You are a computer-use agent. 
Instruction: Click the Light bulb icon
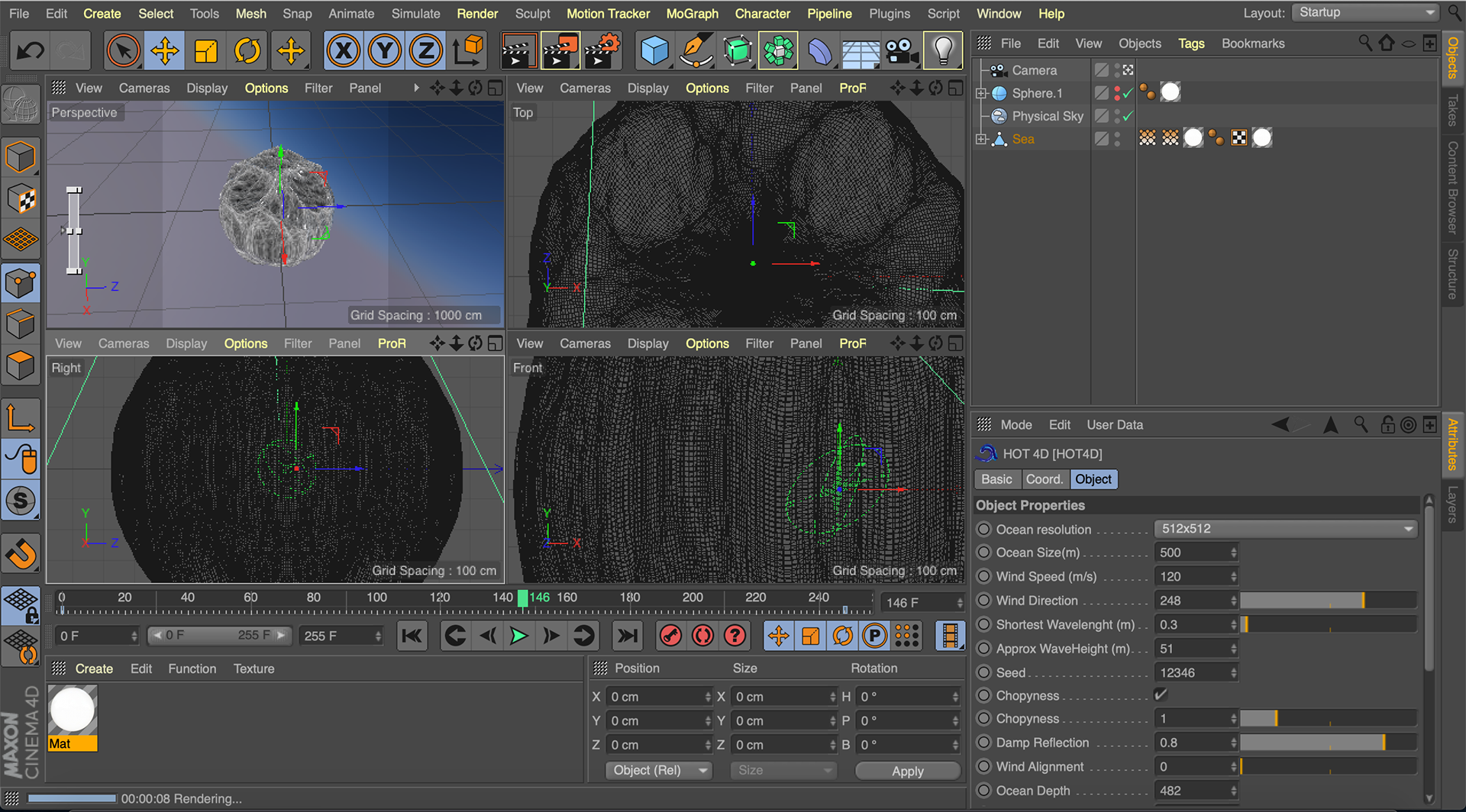pyautogui.click(x=943, y=51)
